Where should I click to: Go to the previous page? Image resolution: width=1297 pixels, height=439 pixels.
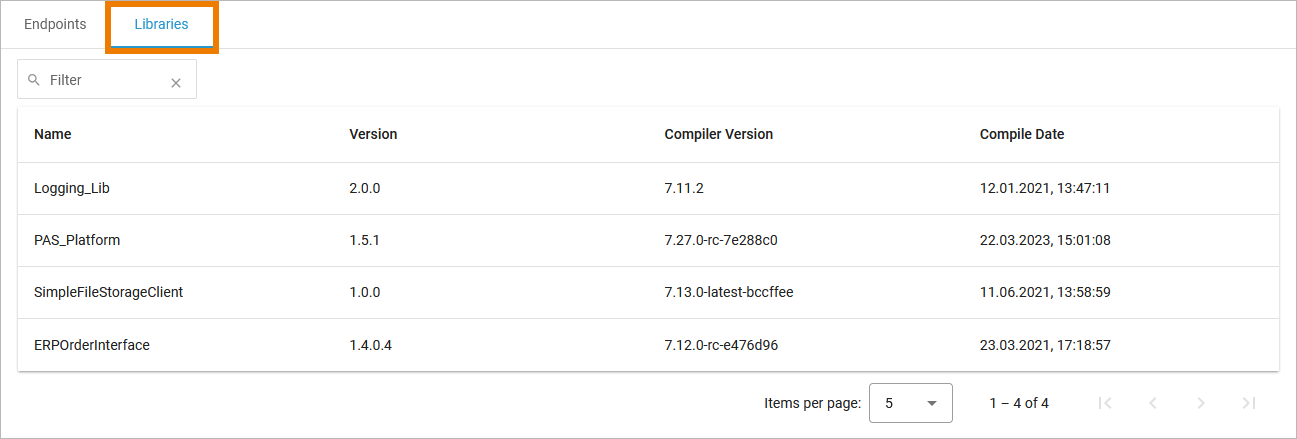1153,403
